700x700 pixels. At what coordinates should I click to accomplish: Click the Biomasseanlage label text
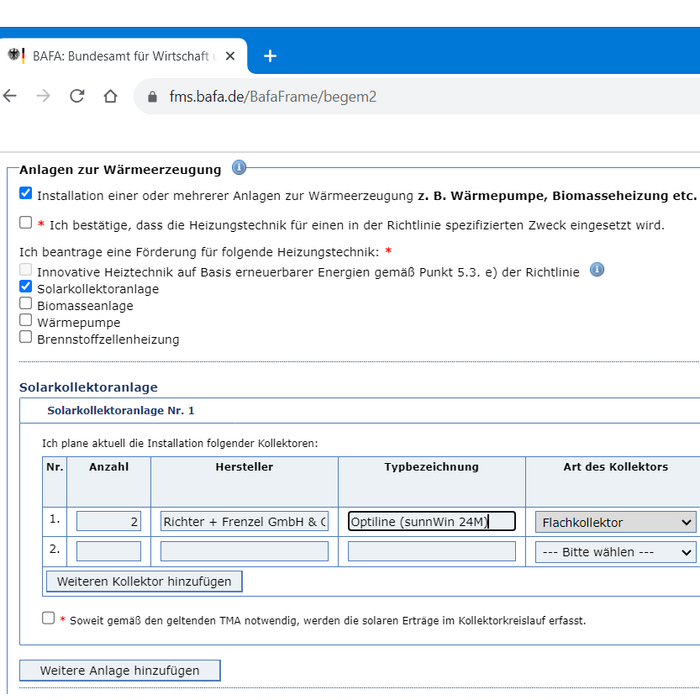pyautogui.click(x=85, y=306)
